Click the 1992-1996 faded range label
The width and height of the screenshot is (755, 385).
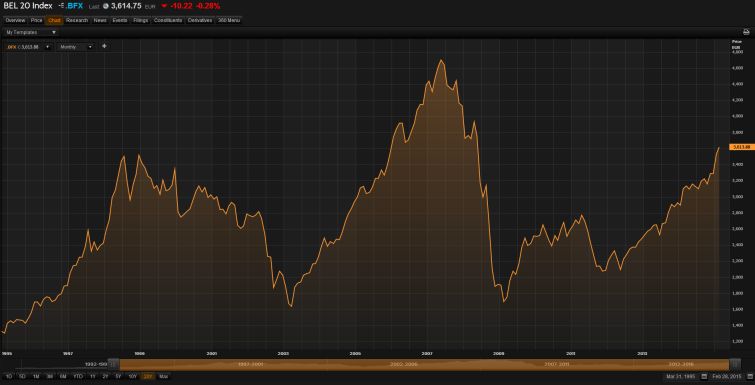[95, 364]
